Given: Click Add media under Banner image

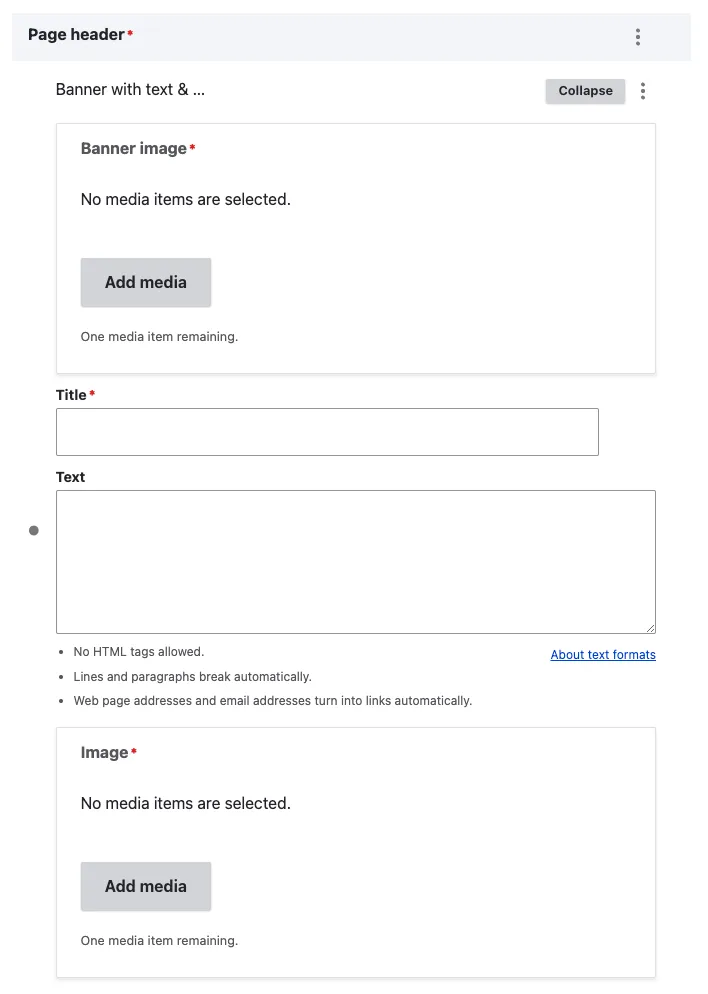Looking at the screenshot, I should 146,282.
